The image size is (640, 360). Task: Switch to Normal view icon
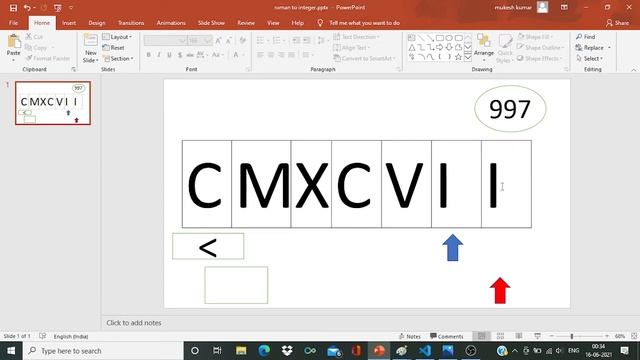pos(482,336)
